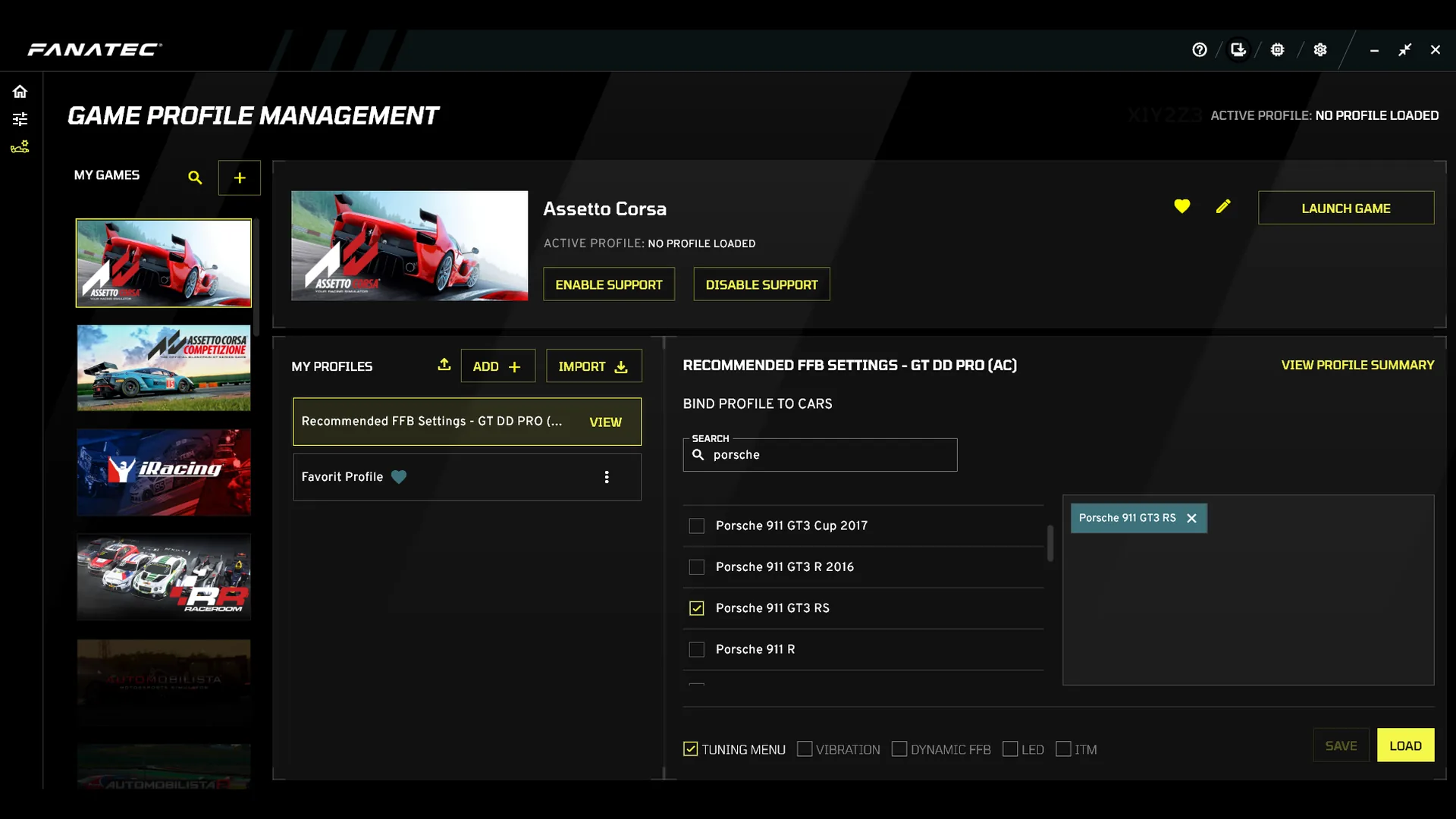Select RaceRoom game thumbnail
Viewport: 1456px width, 819px height.
click(x=164, y=577)
